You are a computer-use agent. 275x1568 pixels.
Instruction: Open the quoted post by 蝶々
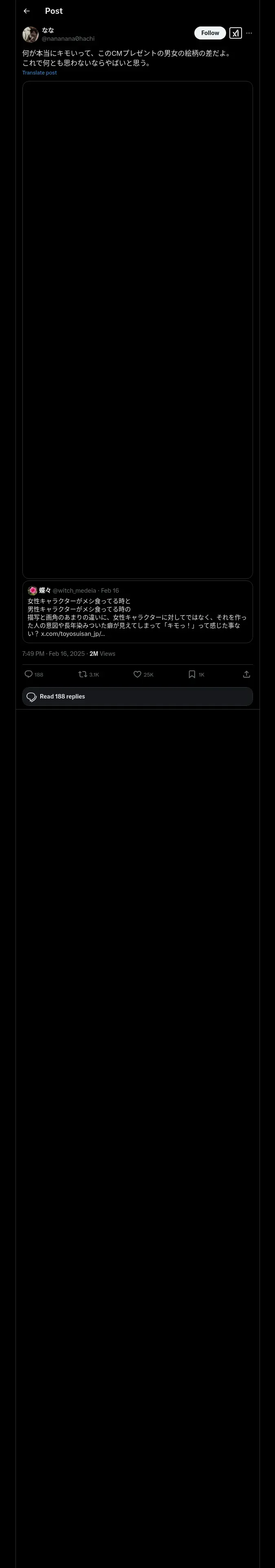[x=137, y=612]
